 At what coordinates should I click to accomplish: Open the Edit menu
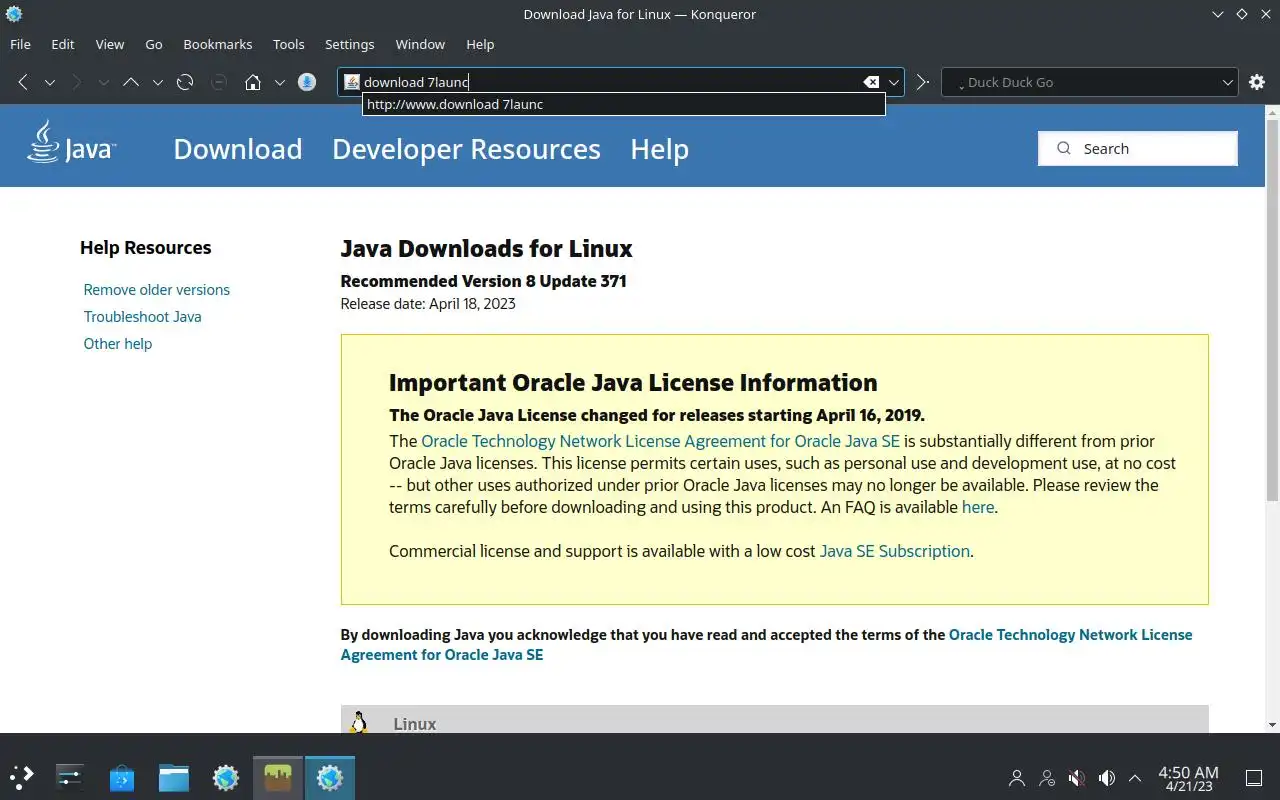point(63,44)
